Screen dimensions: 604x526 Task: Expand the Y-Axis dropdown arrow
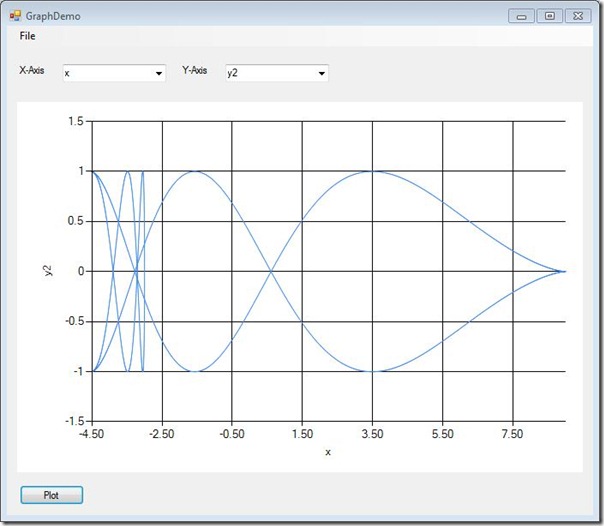[x=322, y=73]
